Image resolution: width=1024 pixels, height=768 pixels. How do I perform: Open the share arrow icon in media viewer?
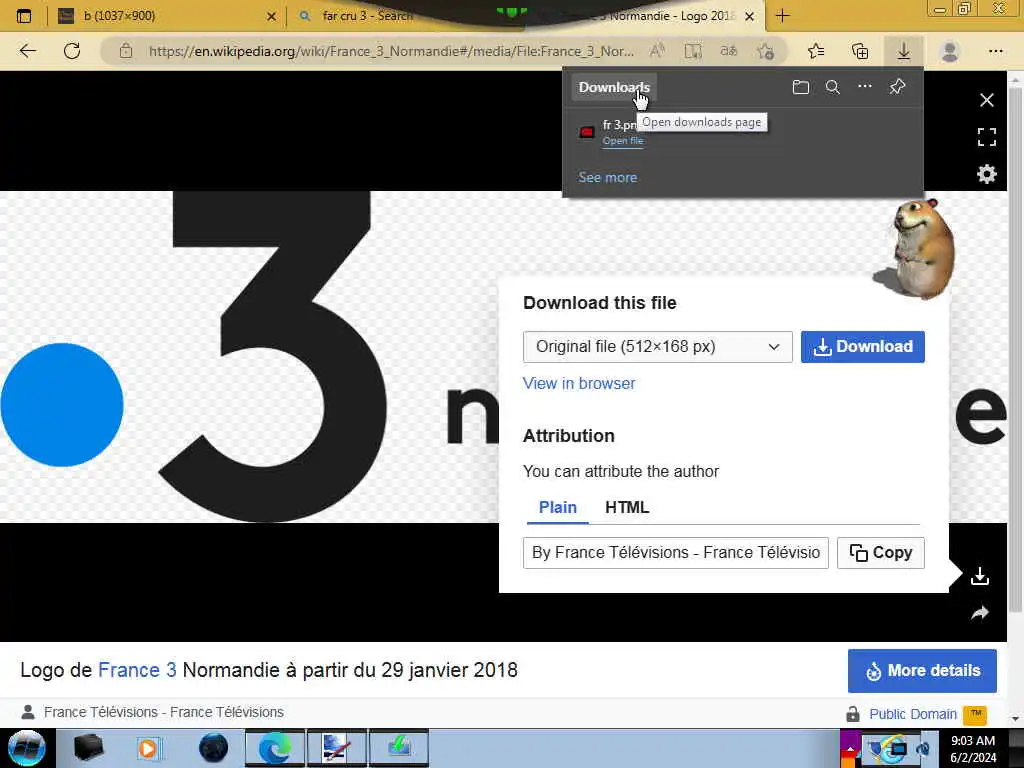click(x=980, y=613)
